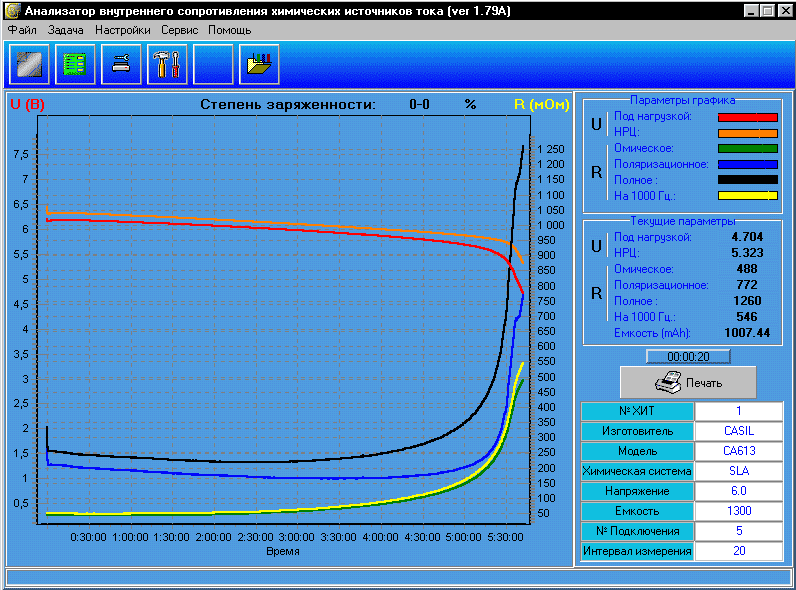Open the hammer and screwdriver tools icon
The image size is (796, 590).
tap(167, 64)
